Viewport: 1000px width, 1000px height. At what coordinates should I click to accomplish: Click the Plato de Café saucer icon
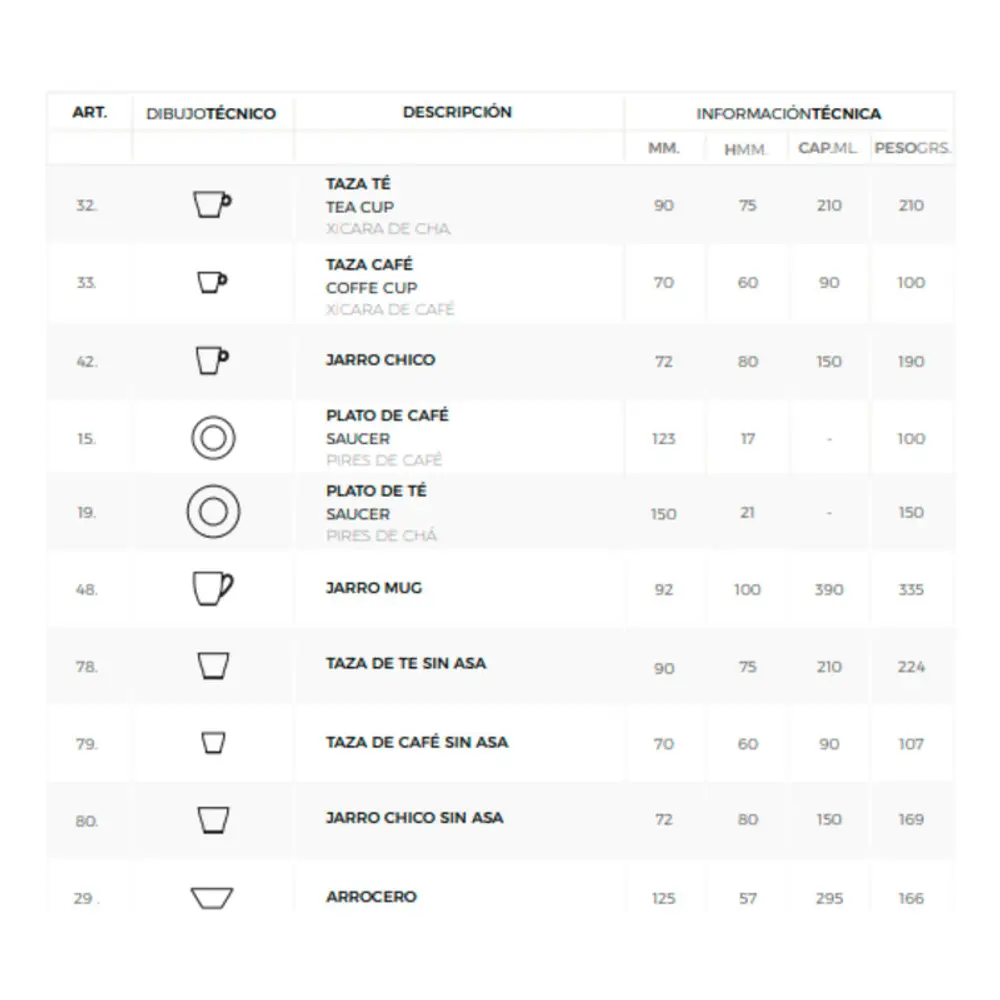pos(213,438)
